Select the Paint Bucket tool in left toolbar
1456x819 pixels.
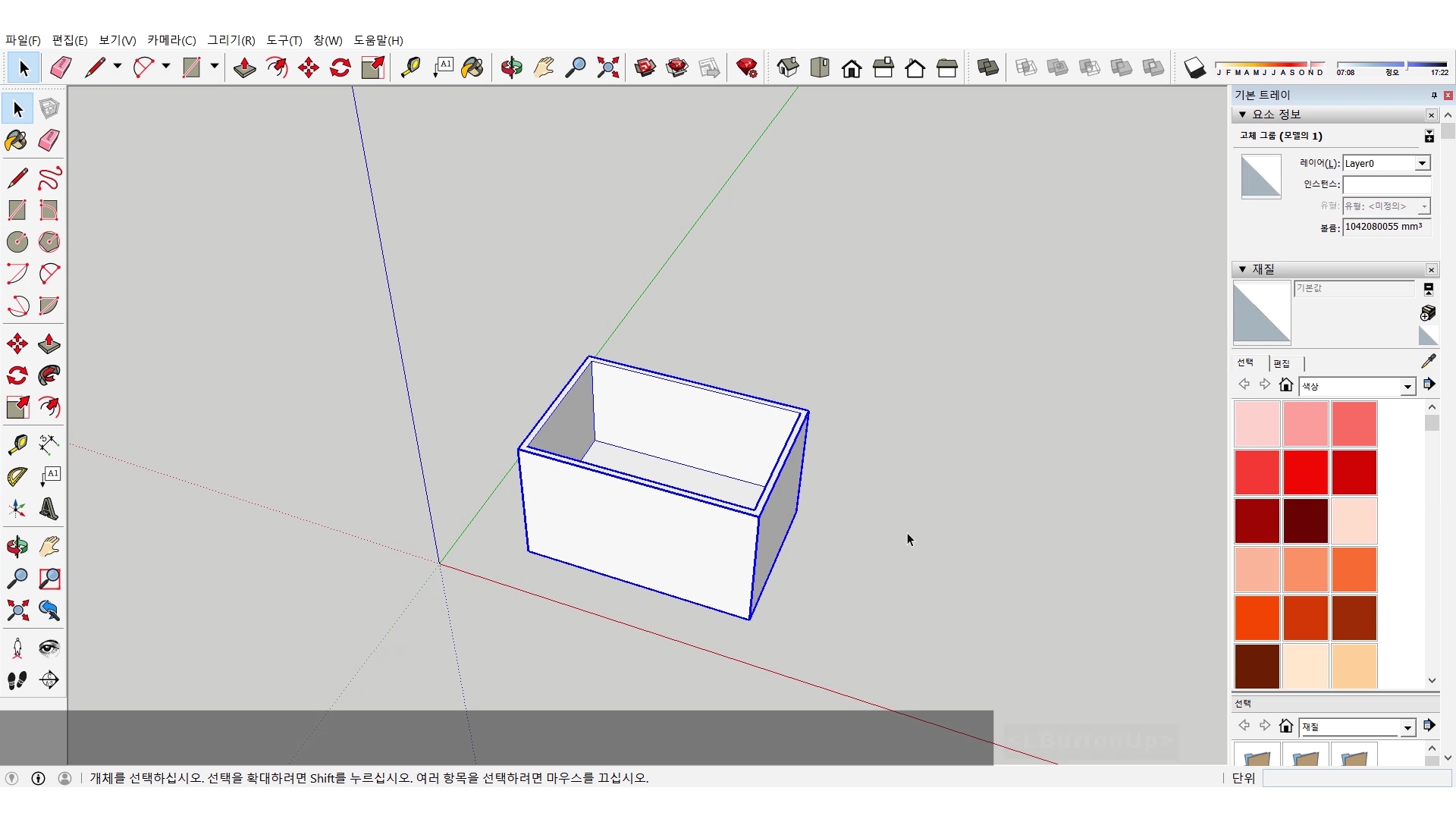(x=17, y=140)
